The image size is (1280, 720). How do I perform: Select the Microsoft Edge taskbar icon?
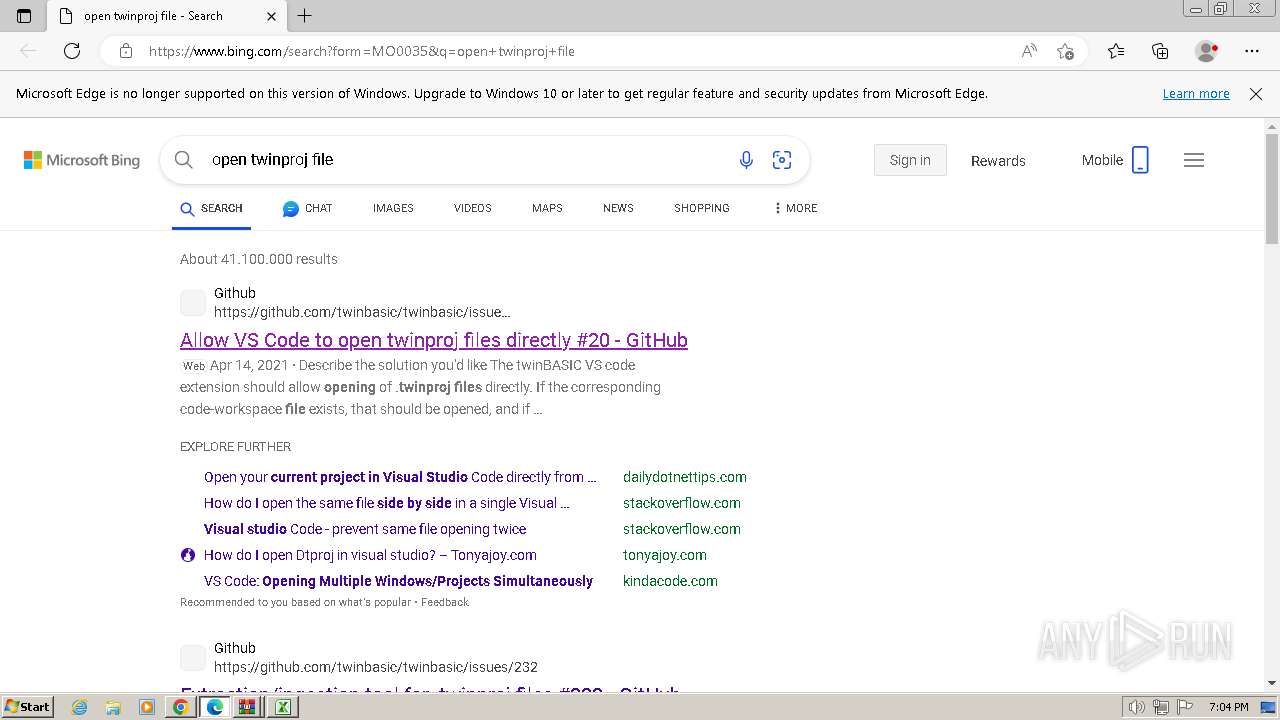point(214,707)
